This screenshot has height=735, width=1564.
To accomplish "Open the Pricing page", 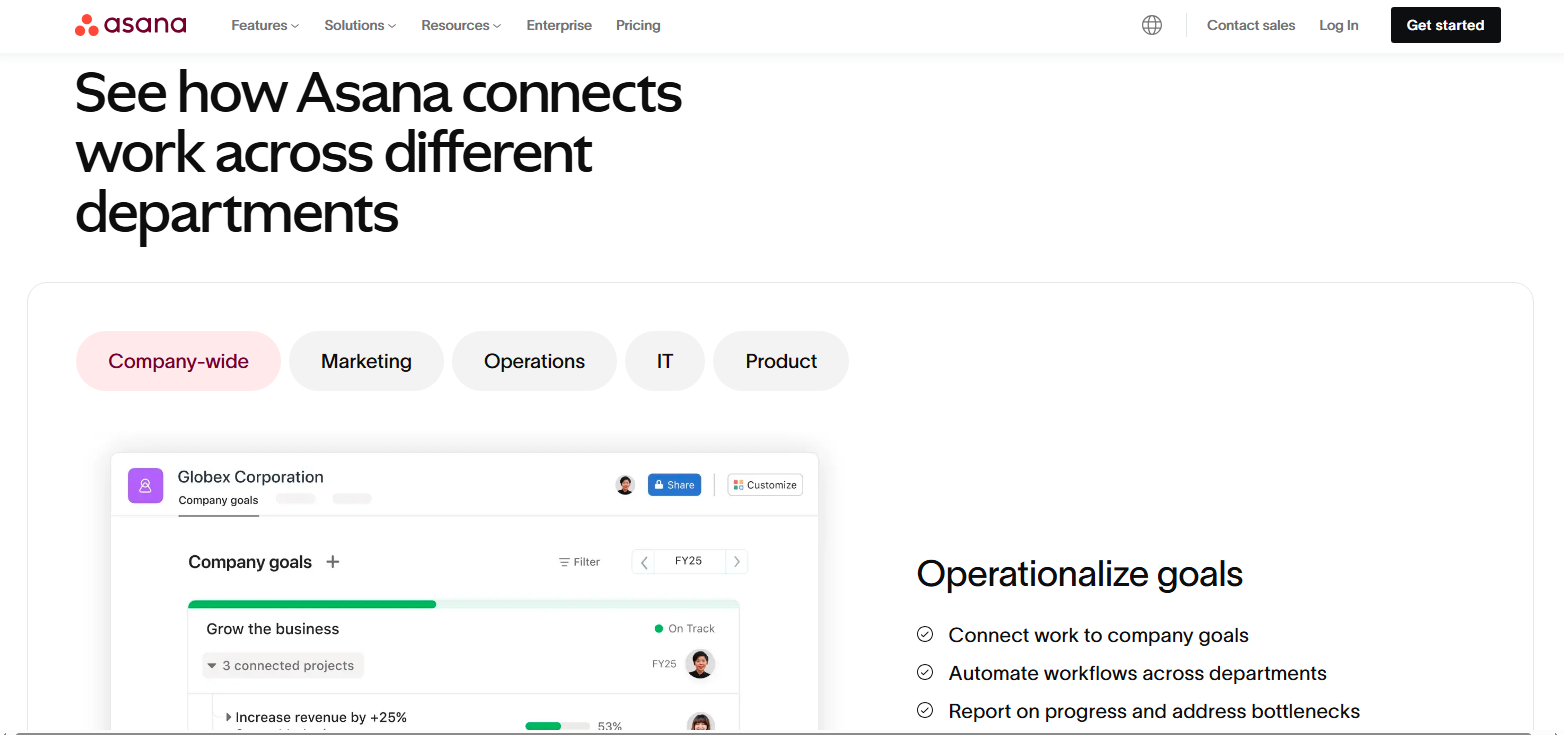I will 638,25.
